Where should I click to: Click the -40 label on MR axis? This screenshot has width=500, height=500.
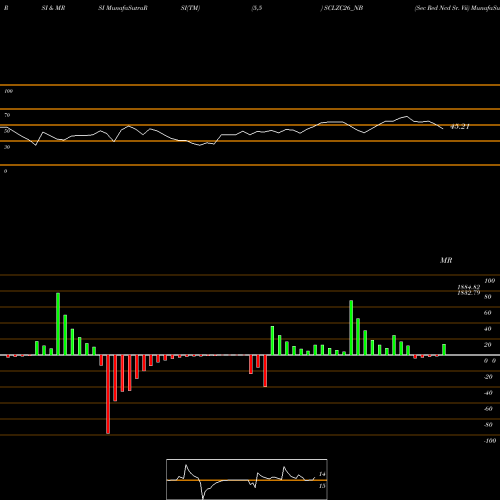tap(488, 393)
